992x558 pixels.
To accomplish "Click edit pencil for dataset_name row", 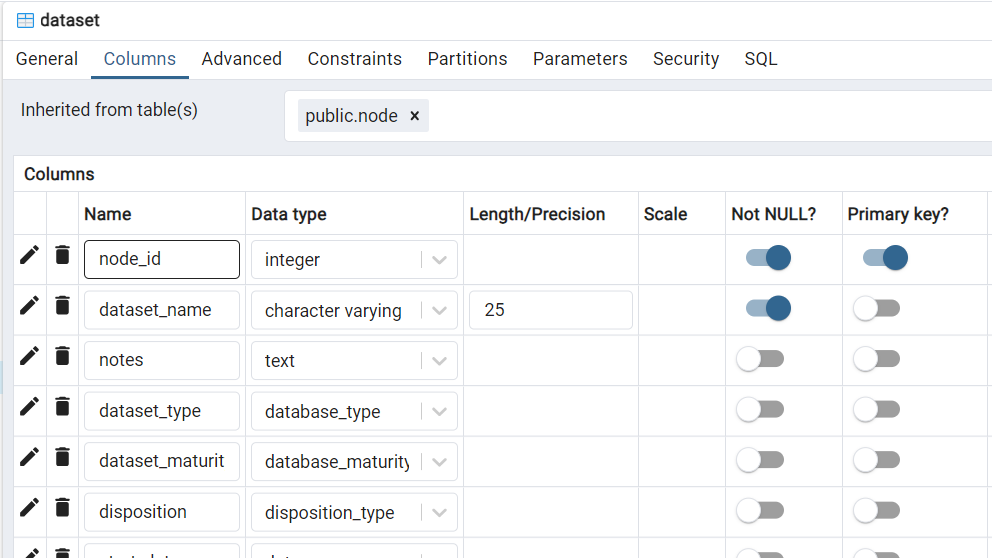I will (x=30, y=305).
